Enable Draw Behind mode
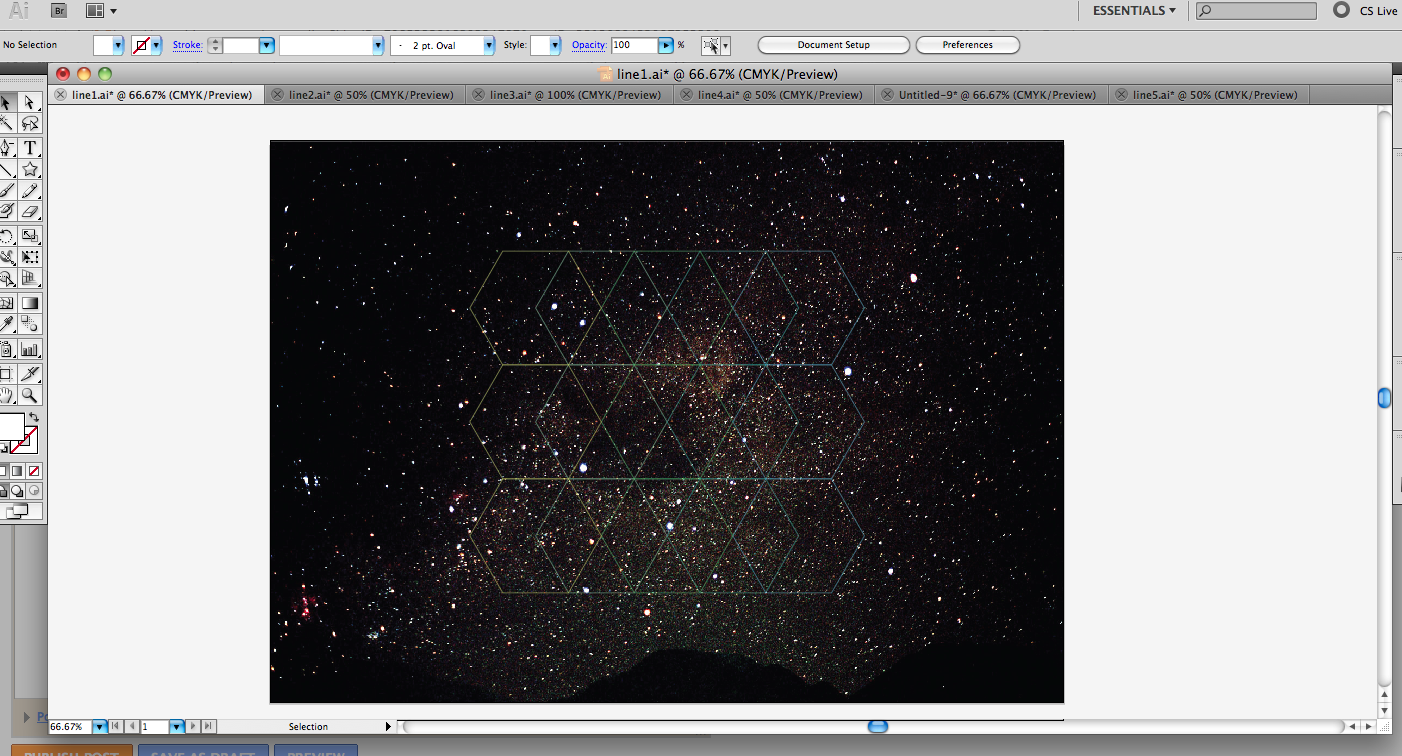 point(19,491)
